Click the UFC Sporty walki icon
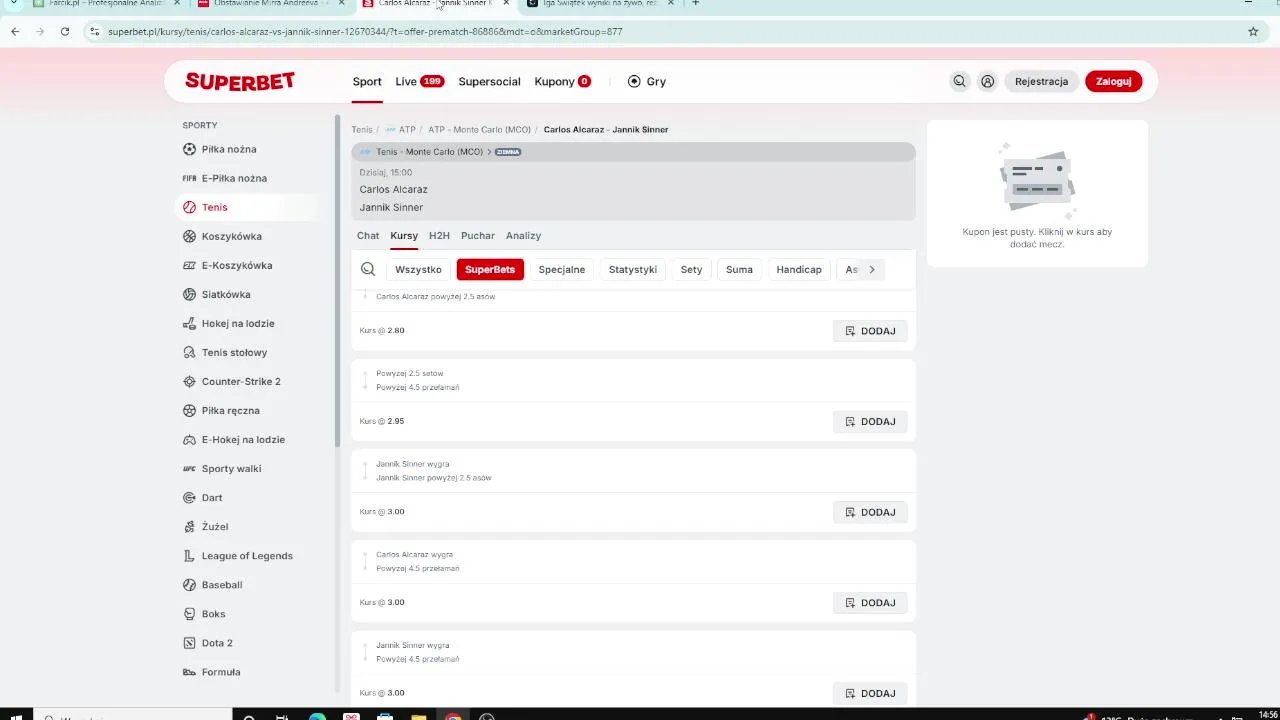Screen dimensions: 1280x720 pyautogui.click(x=189, y=468)
